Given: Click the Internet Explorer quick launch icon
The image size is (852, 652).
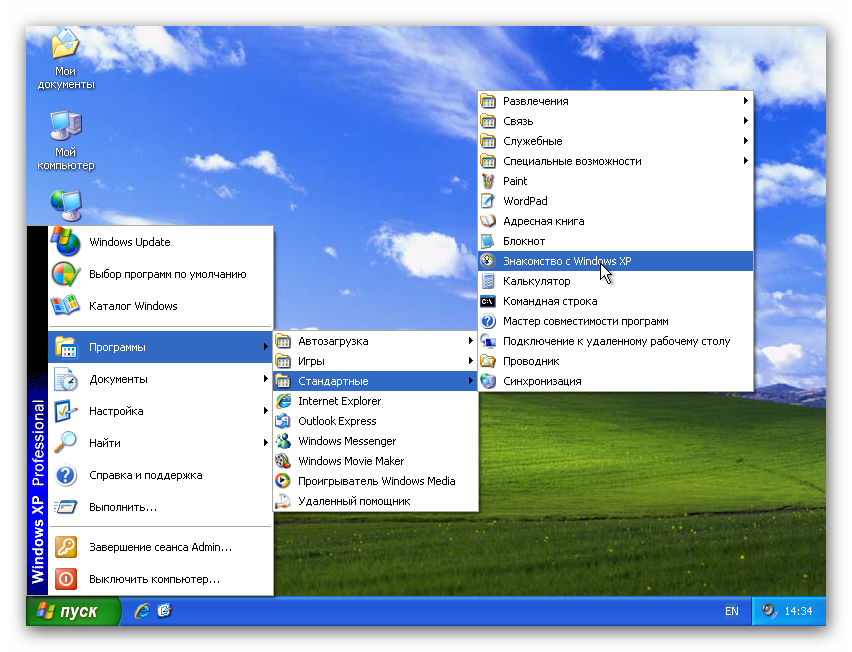Looking at the screenshot, I should coord(142,610).
